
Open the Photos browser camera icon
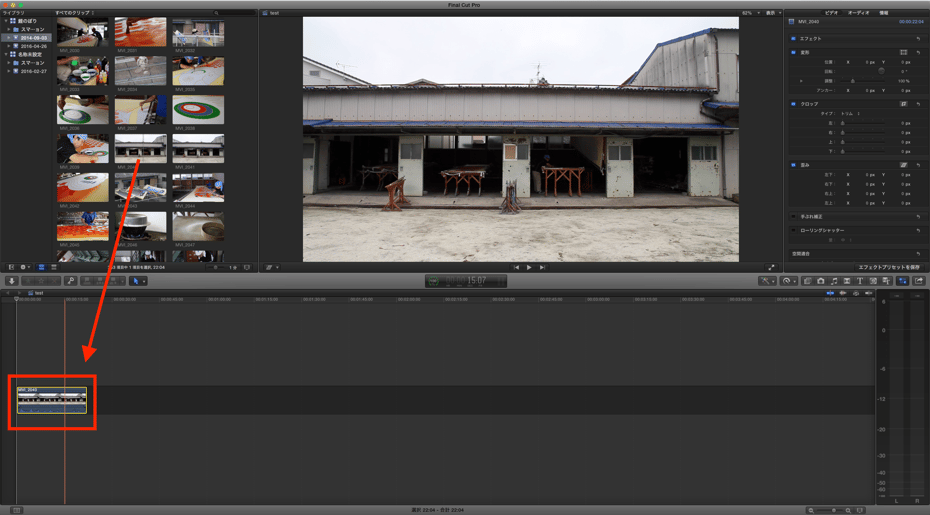click(x=821, y=281)
